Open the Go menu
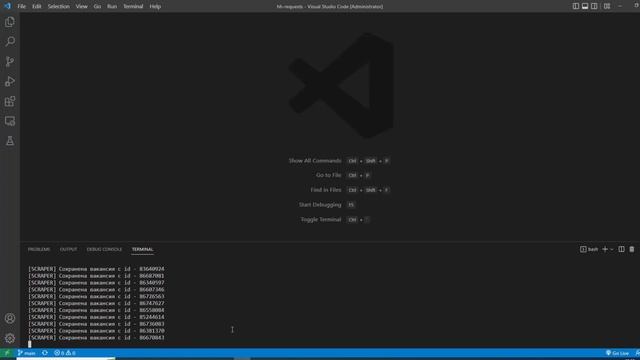 tap(97, 6)
